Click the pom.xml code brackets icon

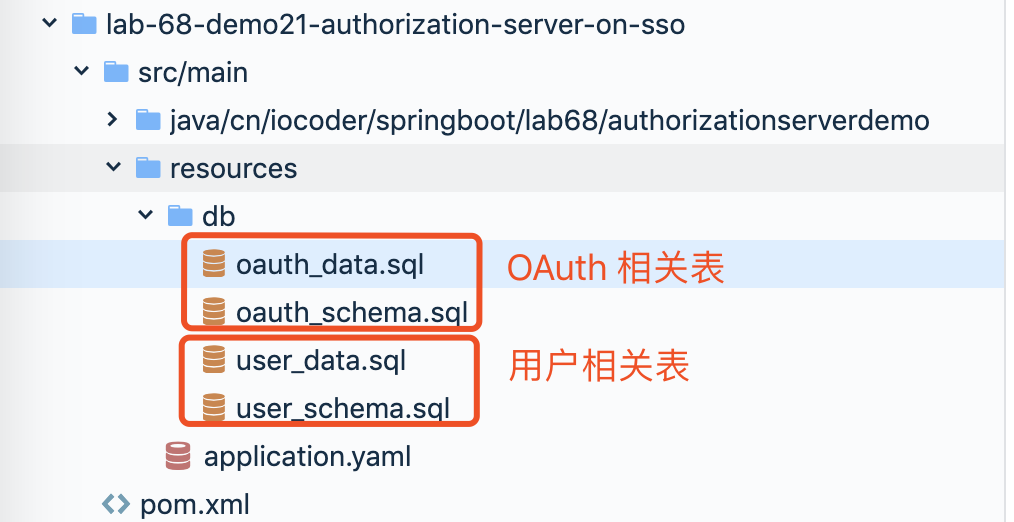[x=116, y=504]
